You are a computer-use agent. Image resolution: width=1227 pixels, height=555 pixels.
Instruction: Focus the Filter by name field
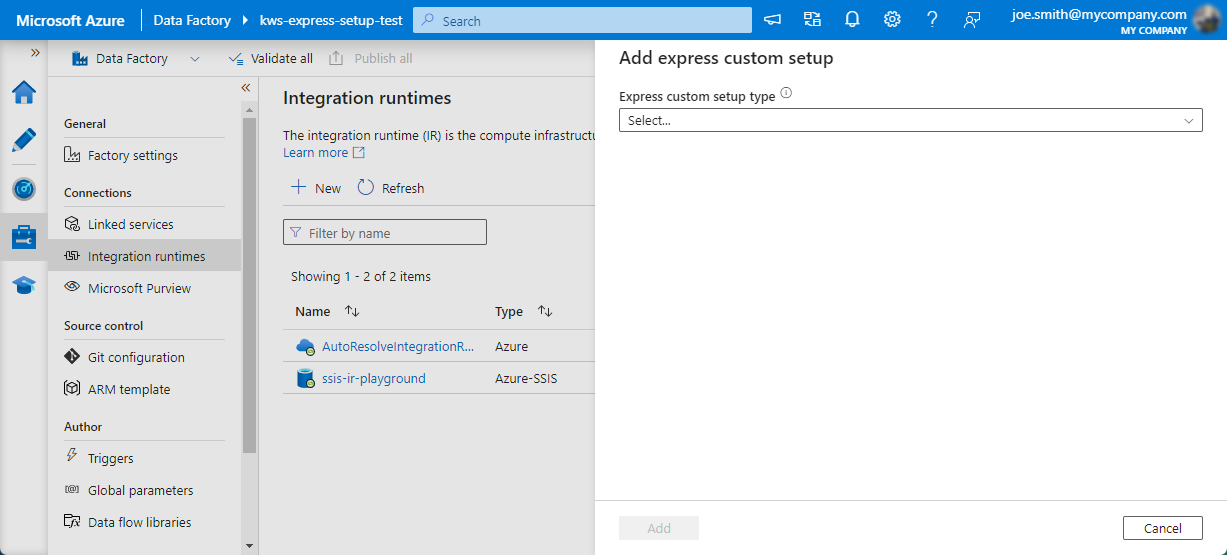point(385,233)
